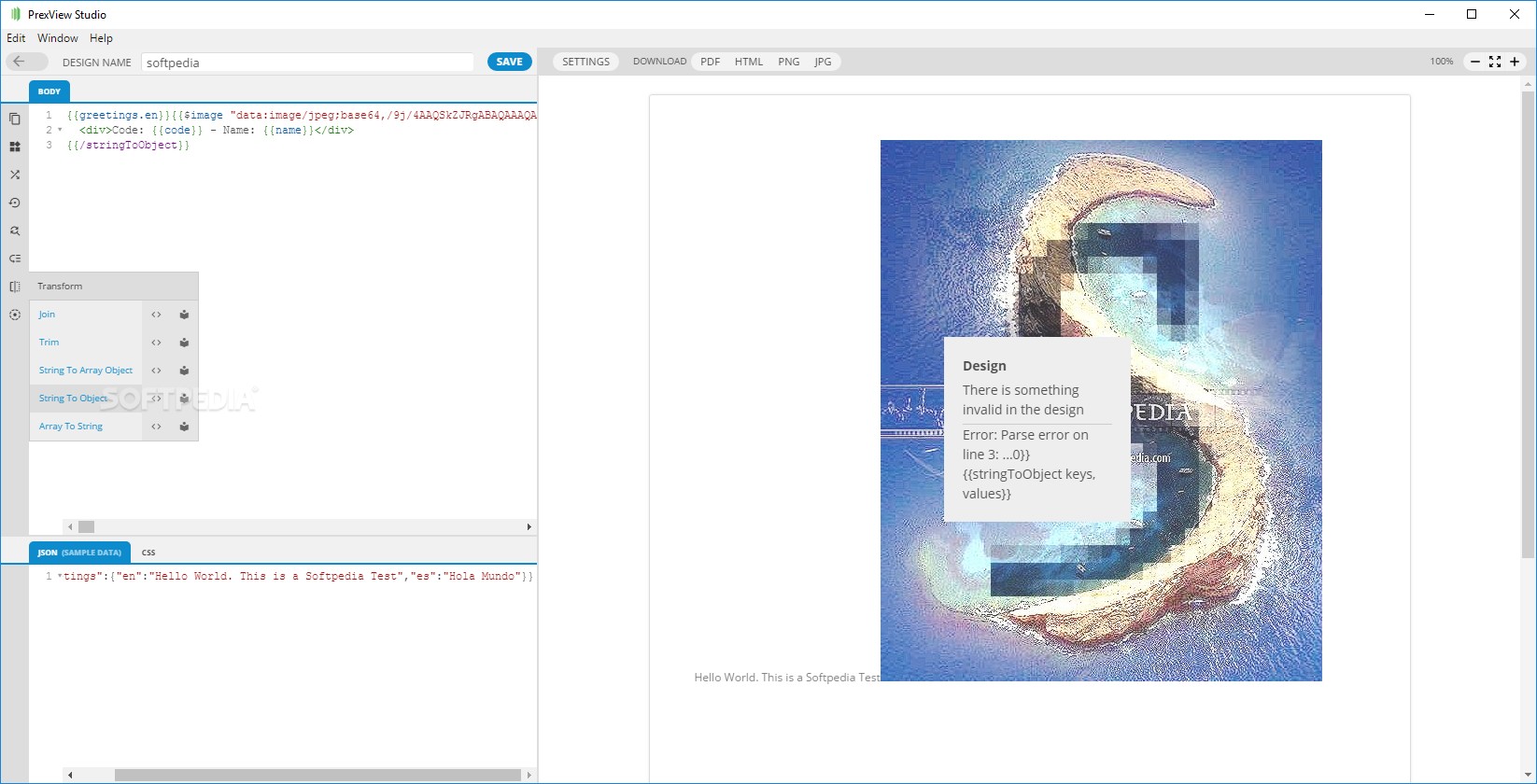Image resolution: width=1537 pixels, height=784 pixels.
Task: Click the DESIGN NAME input field
Action: coord(308,63)
